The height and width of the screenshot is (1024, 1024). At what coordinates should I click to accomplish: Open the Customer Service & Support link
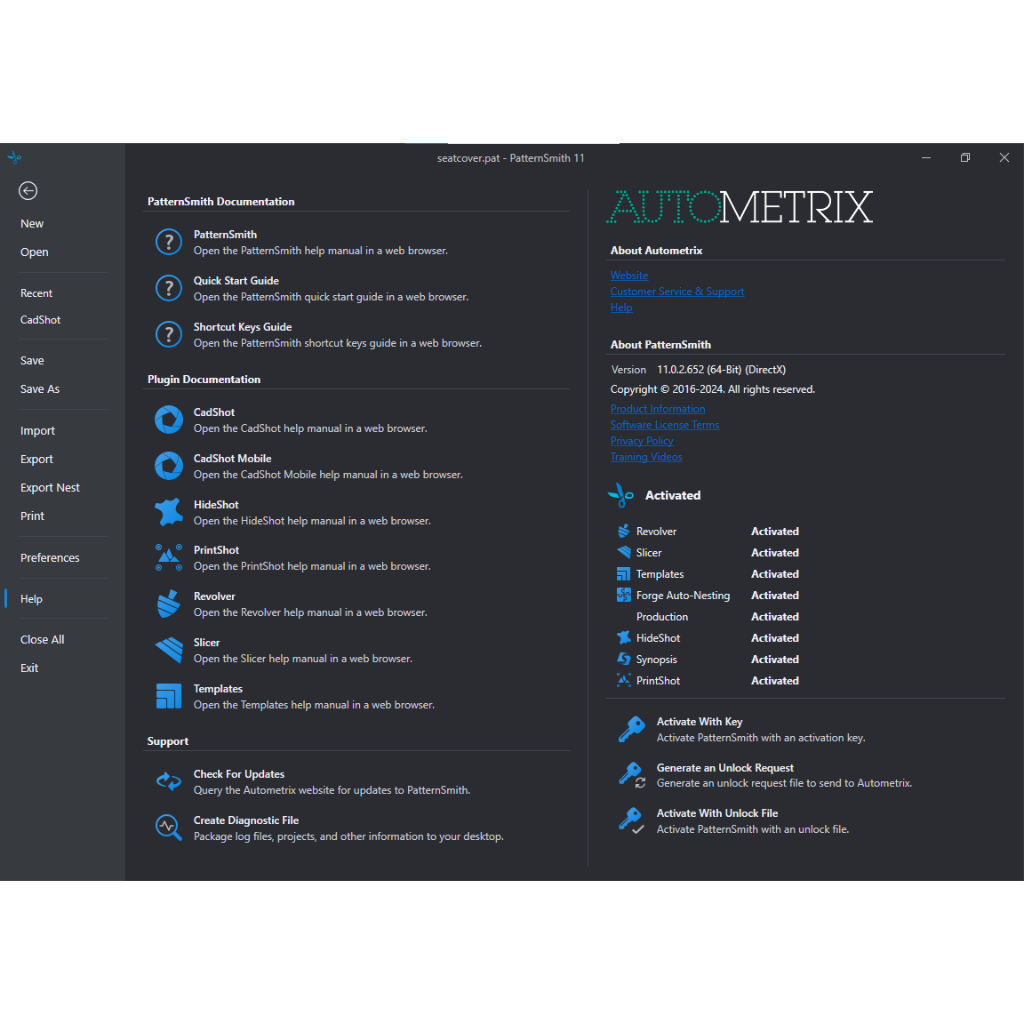[677, 292]
